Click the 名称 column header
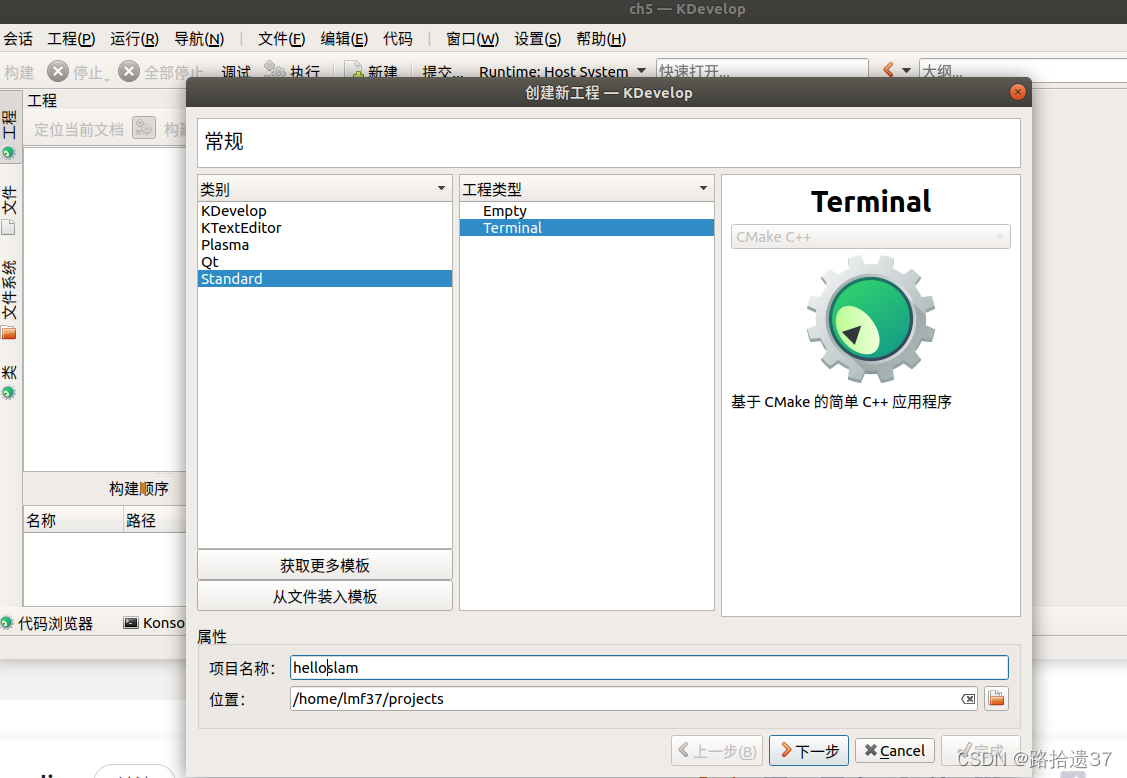 coord(73,520)
